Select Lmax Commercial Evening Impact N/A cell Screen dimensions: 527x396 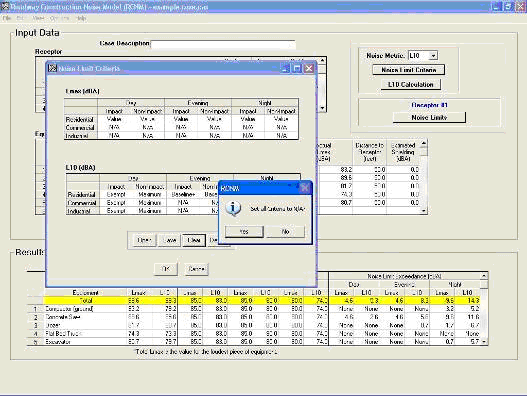click(x=181, y=127)
